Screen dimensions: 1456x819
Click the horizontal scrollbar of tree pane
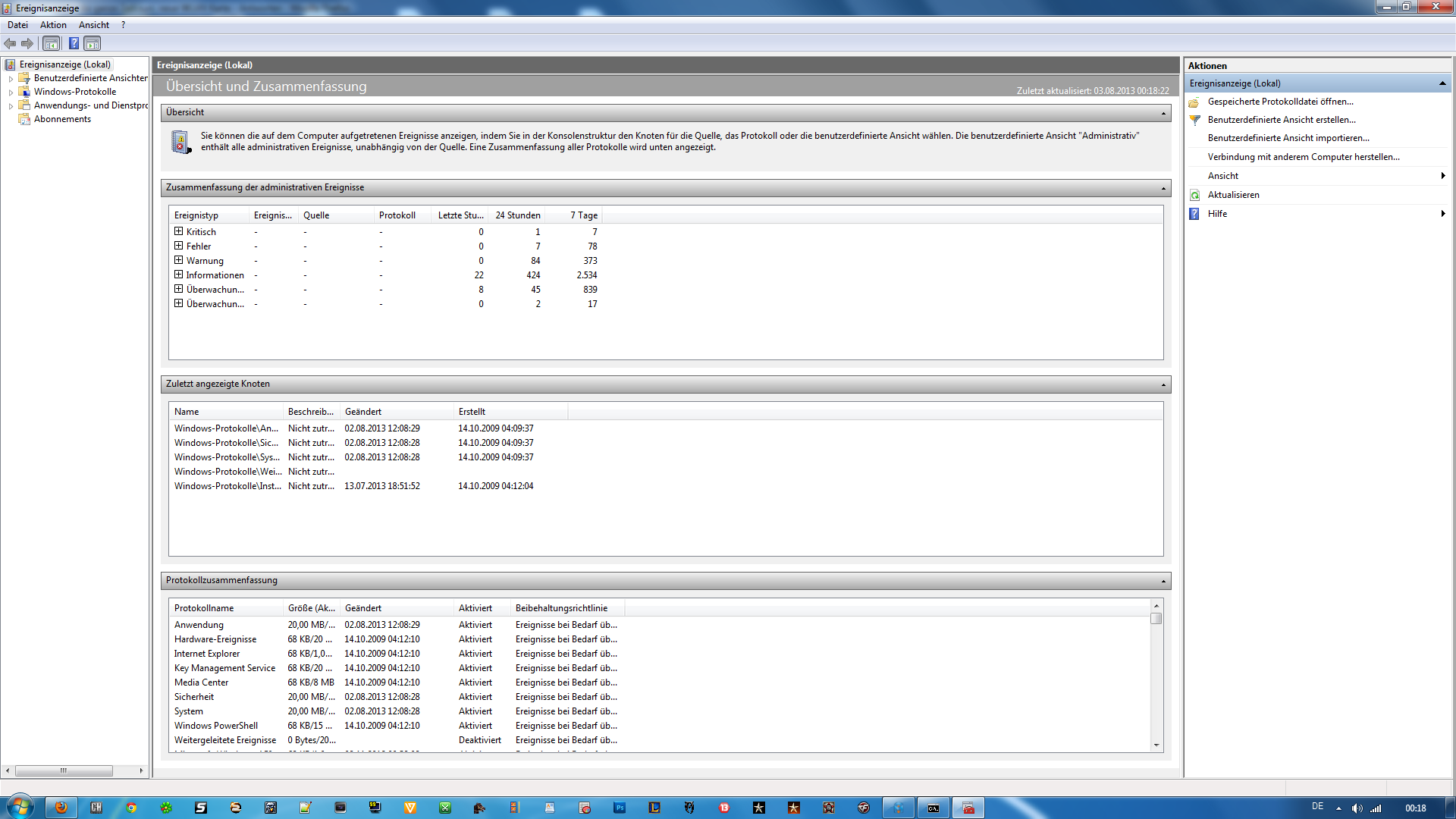click(64, 770)
